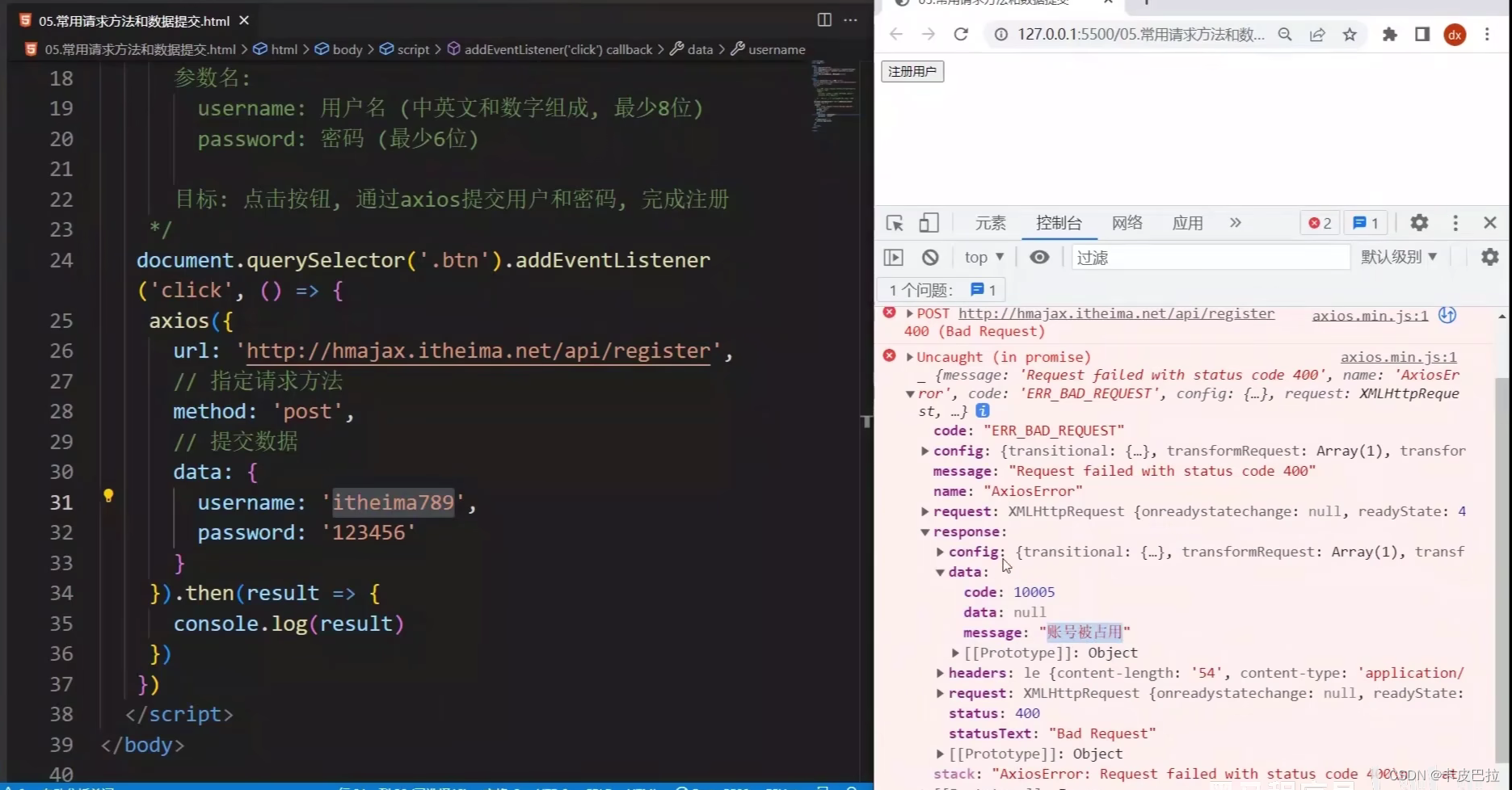Screen dimensions: 1512x790
Task: Switch to the 网络 DevTools tab
Action: point(1127,223)
